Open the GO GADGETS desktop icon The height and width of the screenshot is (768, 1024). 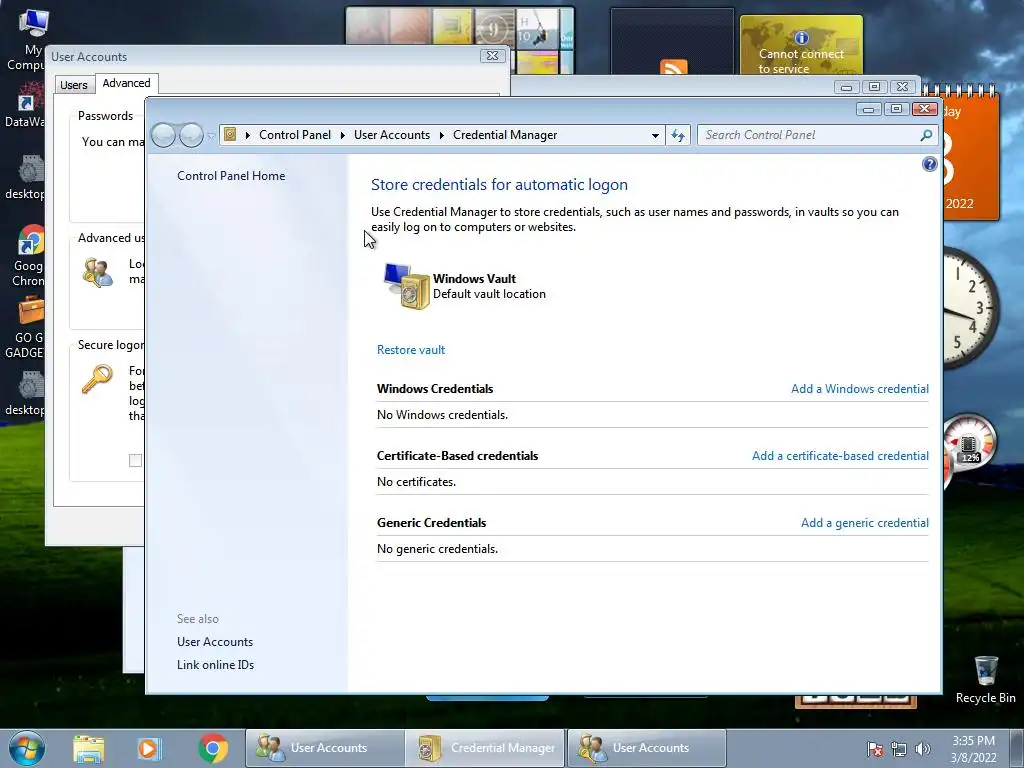click(x=26, y=327)
